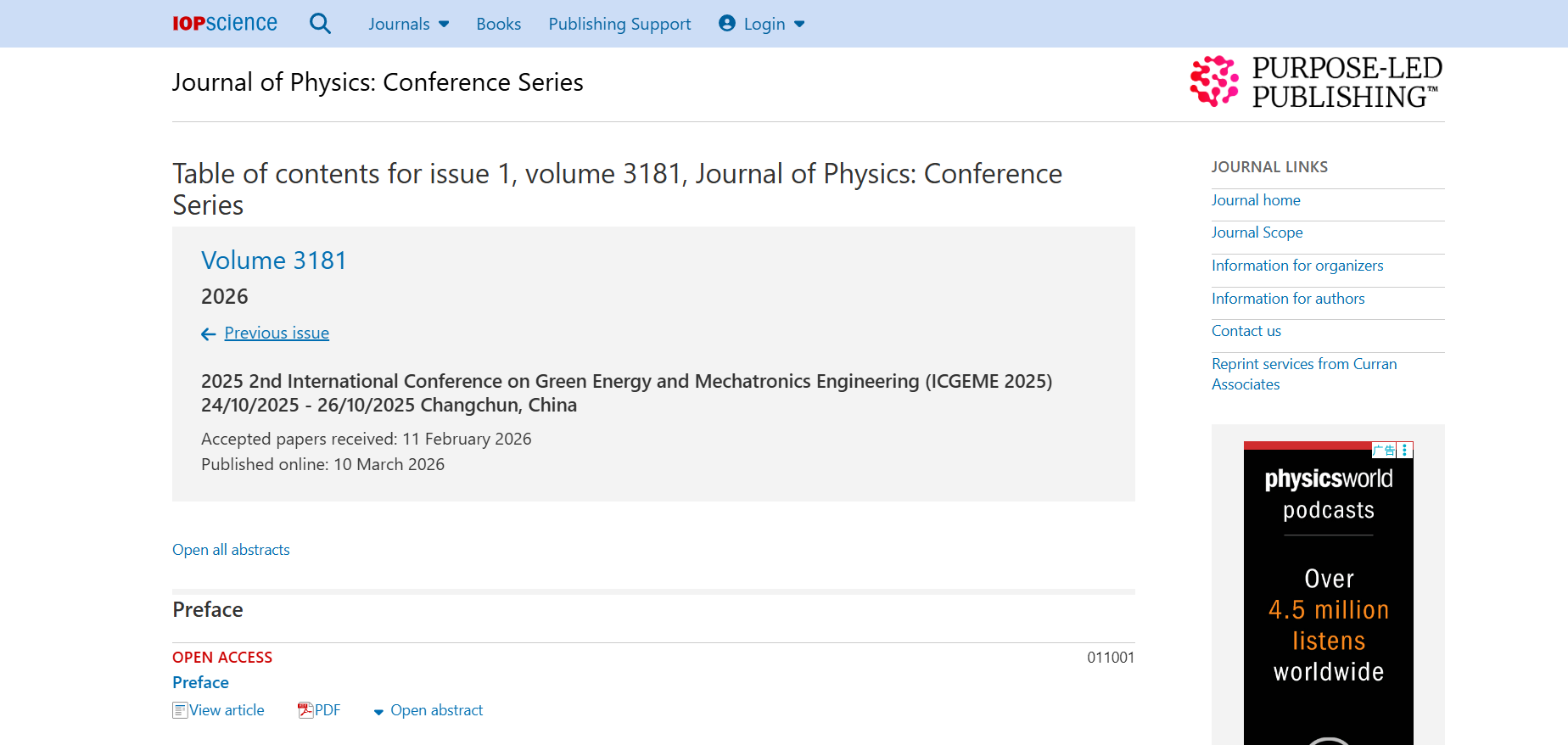Click the PDF file icon
This screenshot has height=745, width=1568.
[x=305, y=710]
